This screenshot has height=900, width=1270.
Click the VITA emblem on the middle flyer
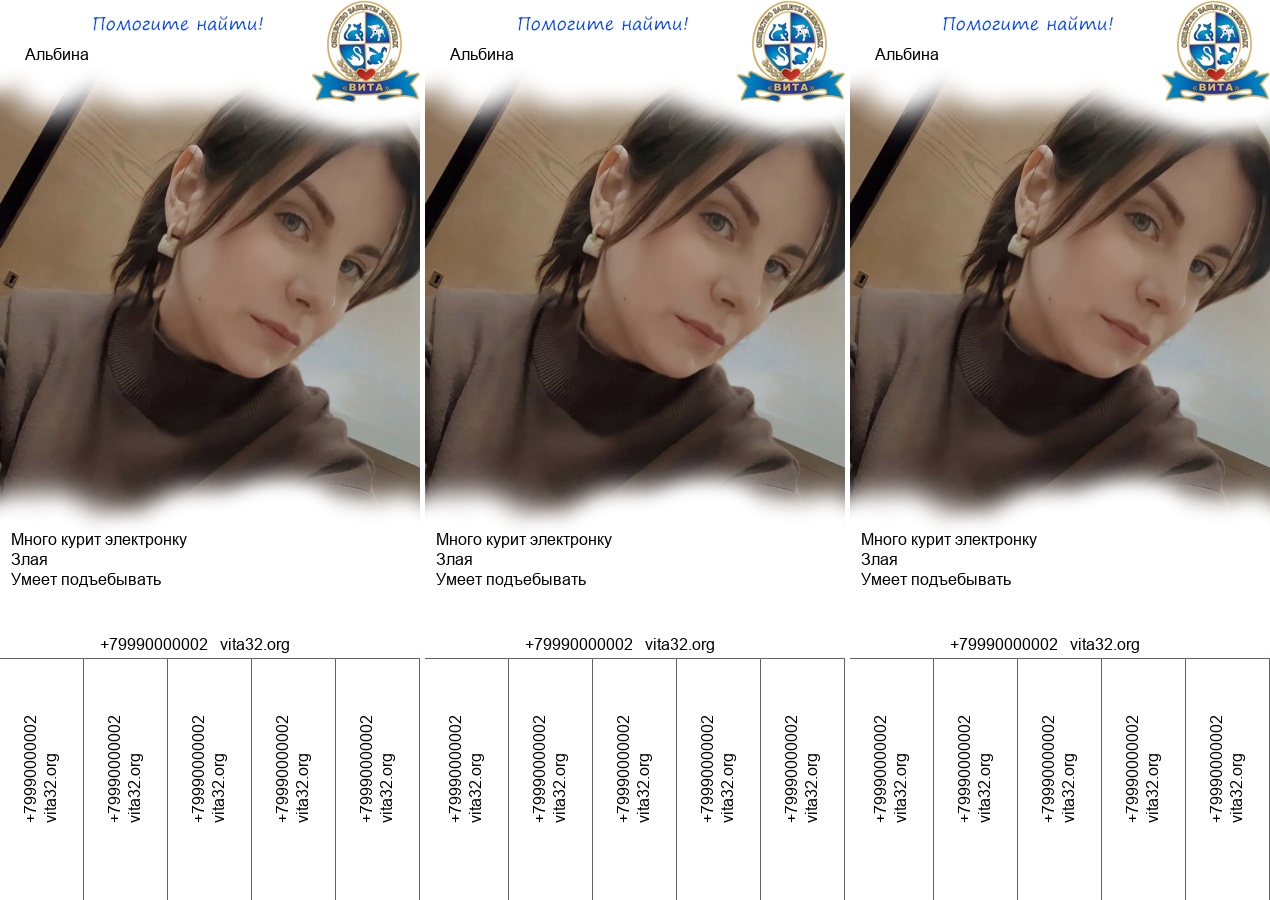point(790,52)
